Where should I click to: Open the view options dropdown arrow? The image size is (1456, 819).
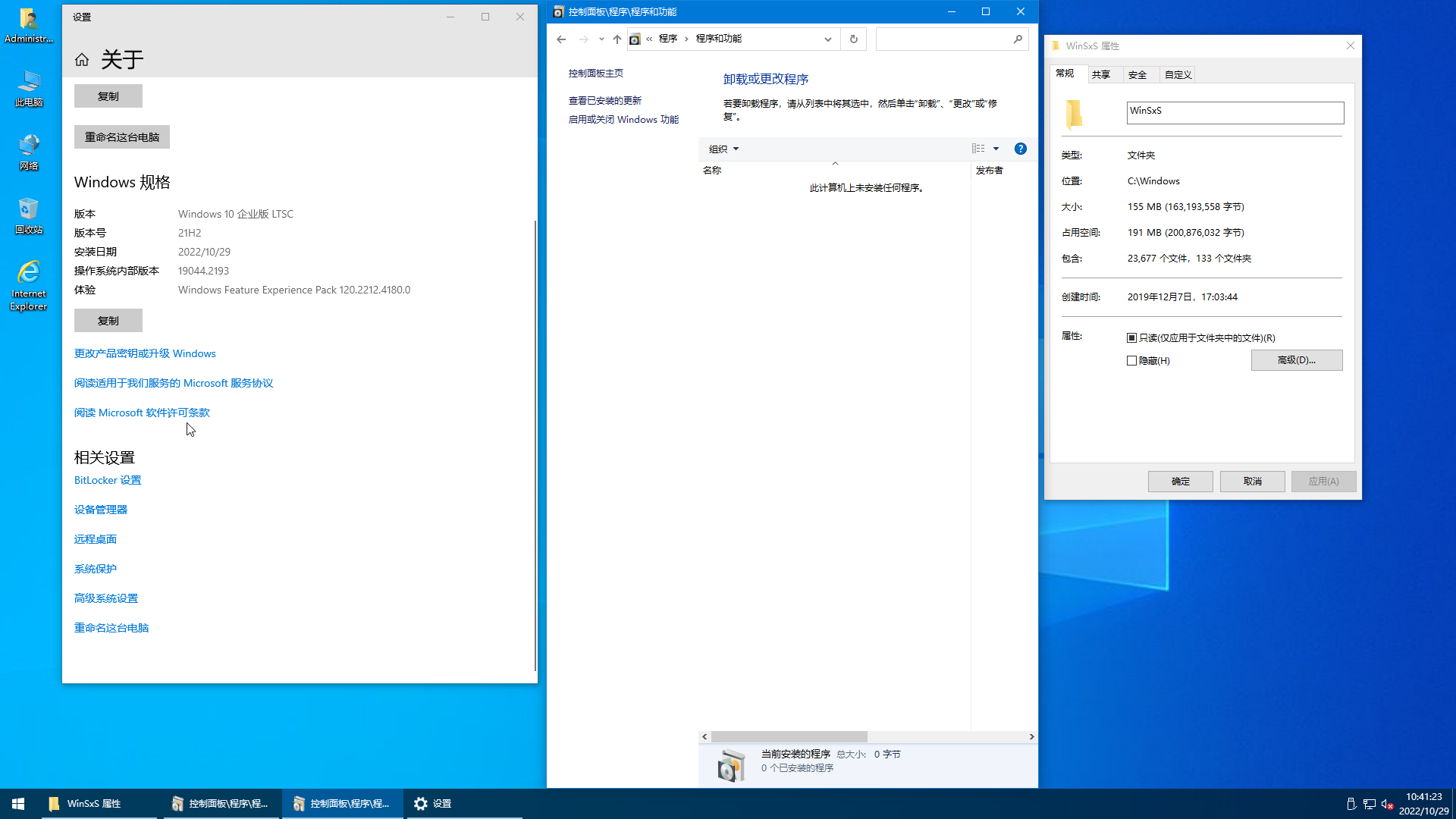(996, 149)
